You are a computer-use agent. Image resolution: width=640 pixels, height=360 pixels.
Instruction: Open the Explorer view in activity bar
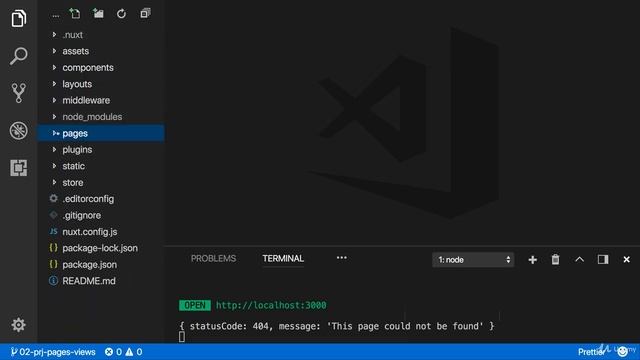coord(18,18)
